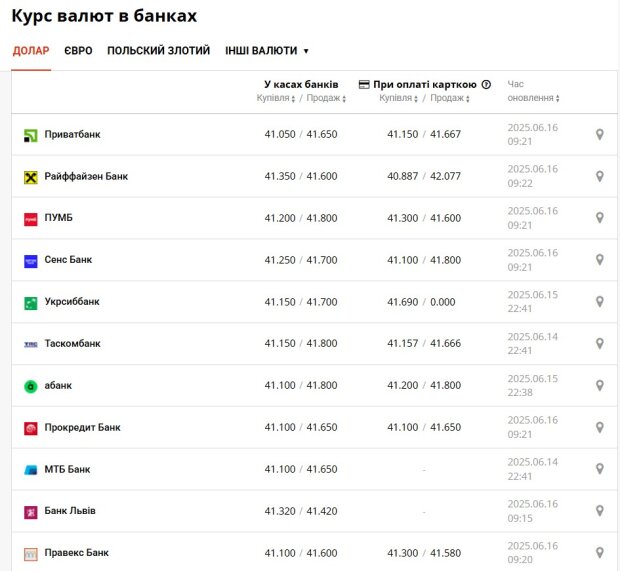620x571 pixels.
Task: Sort by Час оновлення column
Action: point(533,98)
